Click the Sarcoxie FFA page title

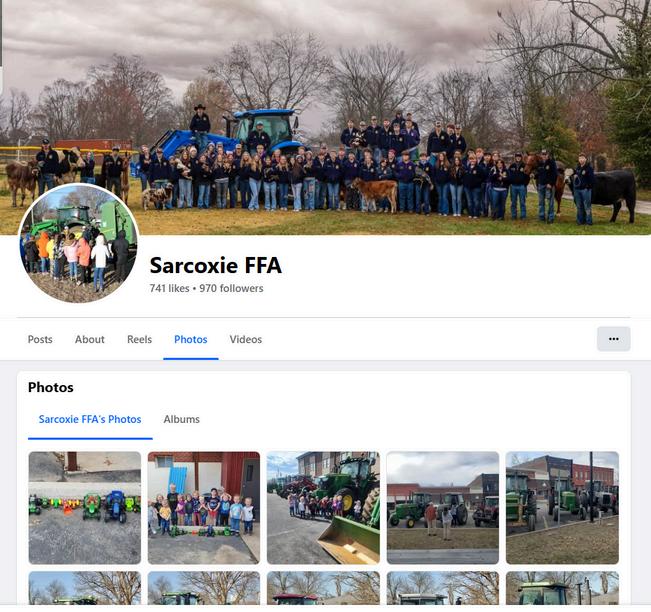[215, 265]
